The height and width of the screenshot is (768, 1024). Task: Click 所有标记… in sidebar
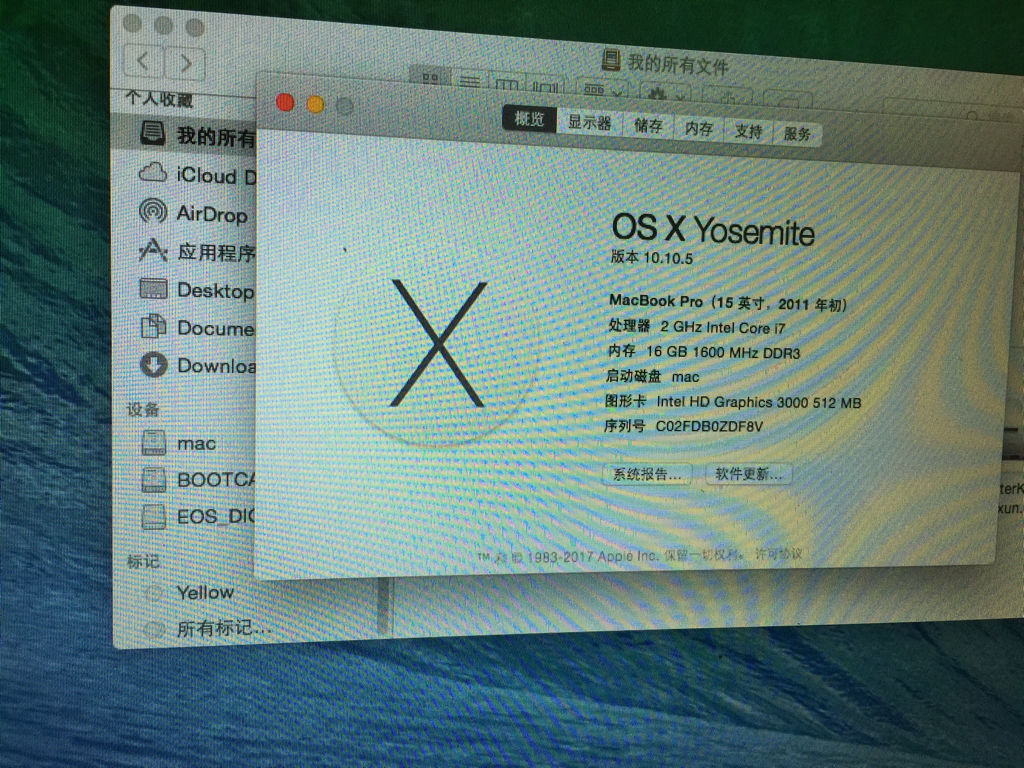(208, 628)
